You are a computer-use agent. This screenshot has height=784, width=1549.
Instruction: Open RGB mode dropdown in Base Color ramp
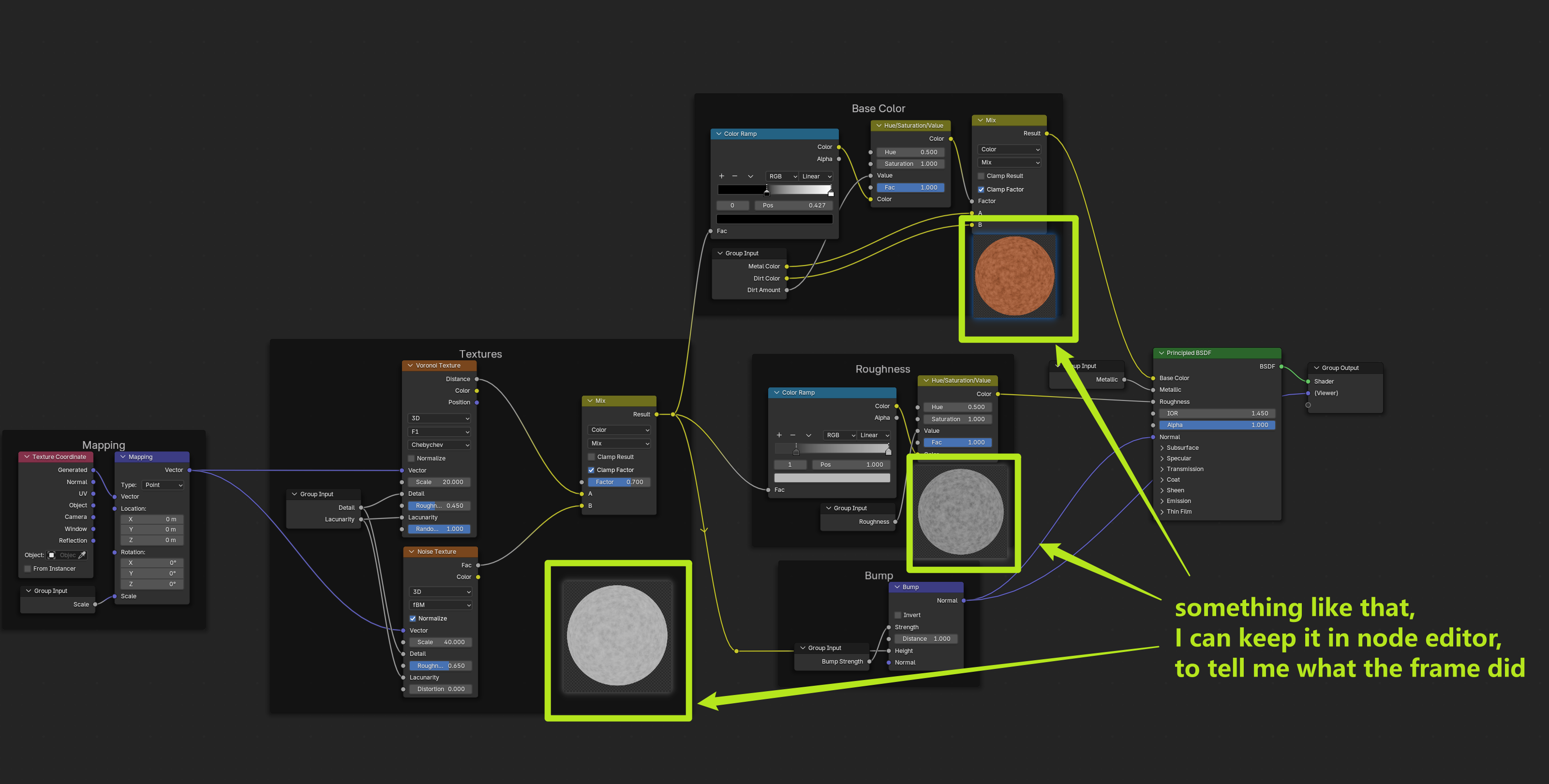(782, 176)
